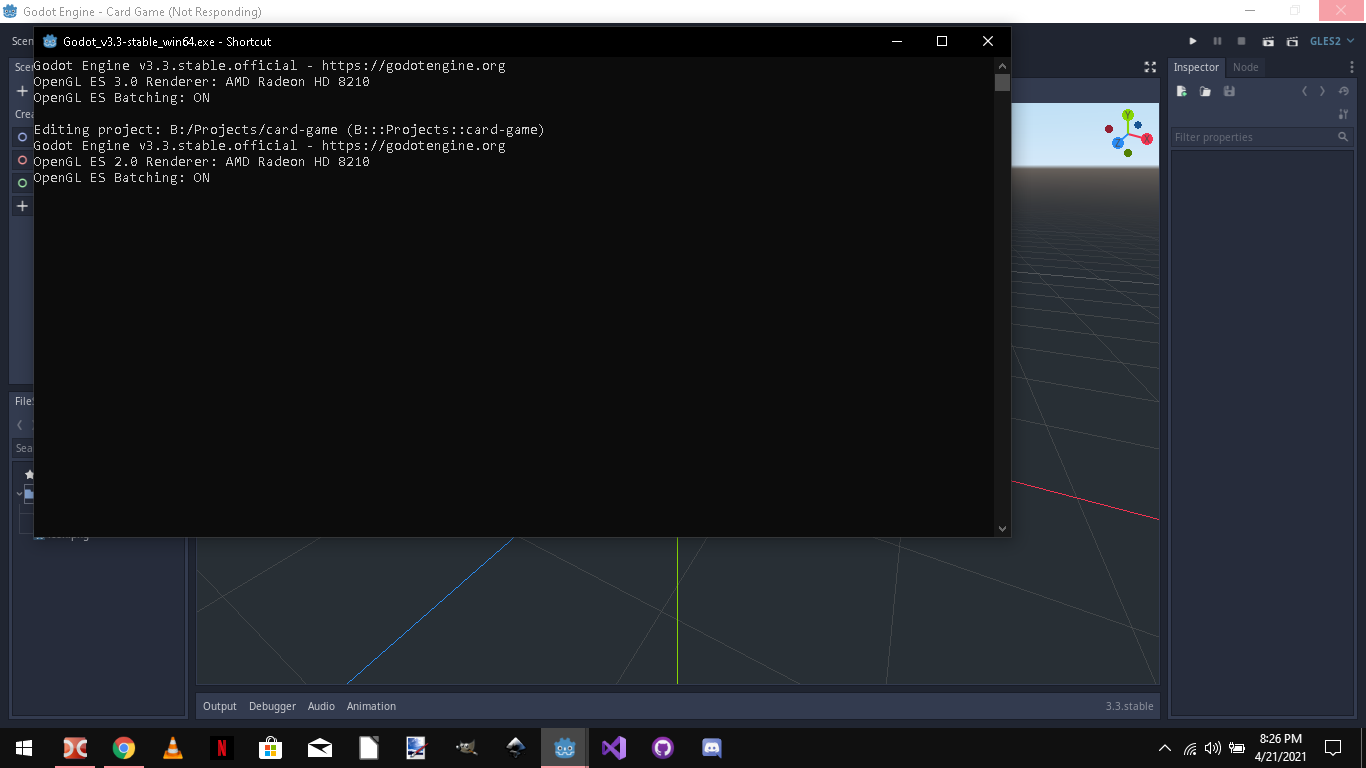
Task: Create a new resource in the Inspector
Action: coord(1182,91)
